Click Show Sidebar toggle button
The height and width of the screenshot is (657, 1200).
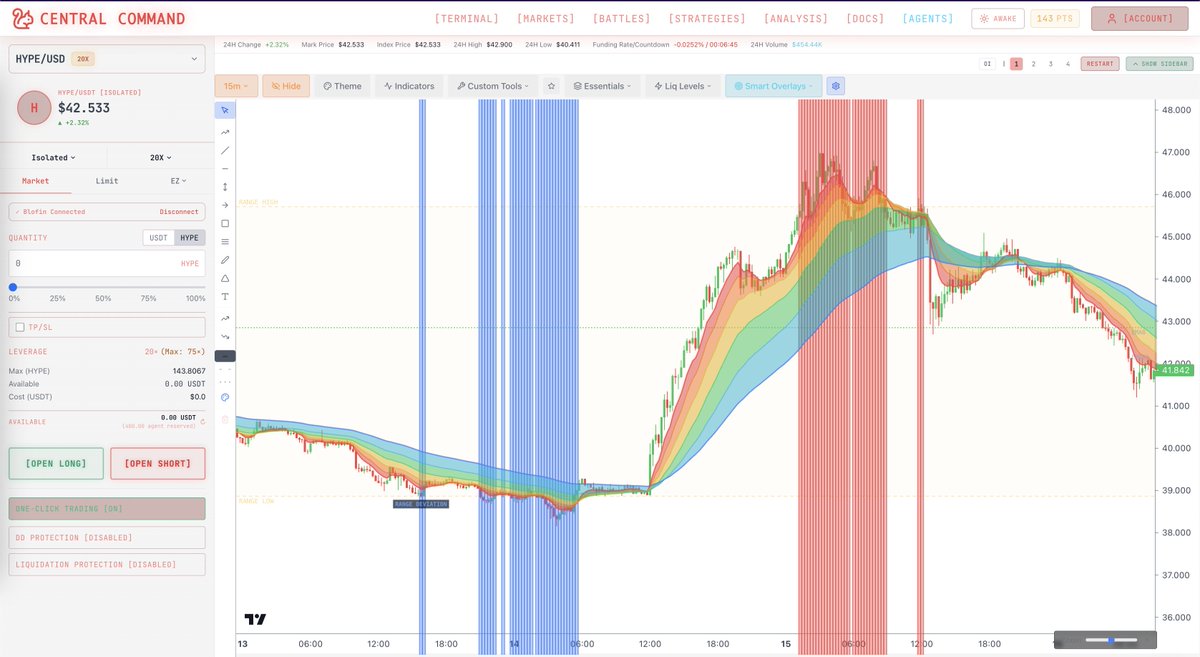click(1159, 63)
